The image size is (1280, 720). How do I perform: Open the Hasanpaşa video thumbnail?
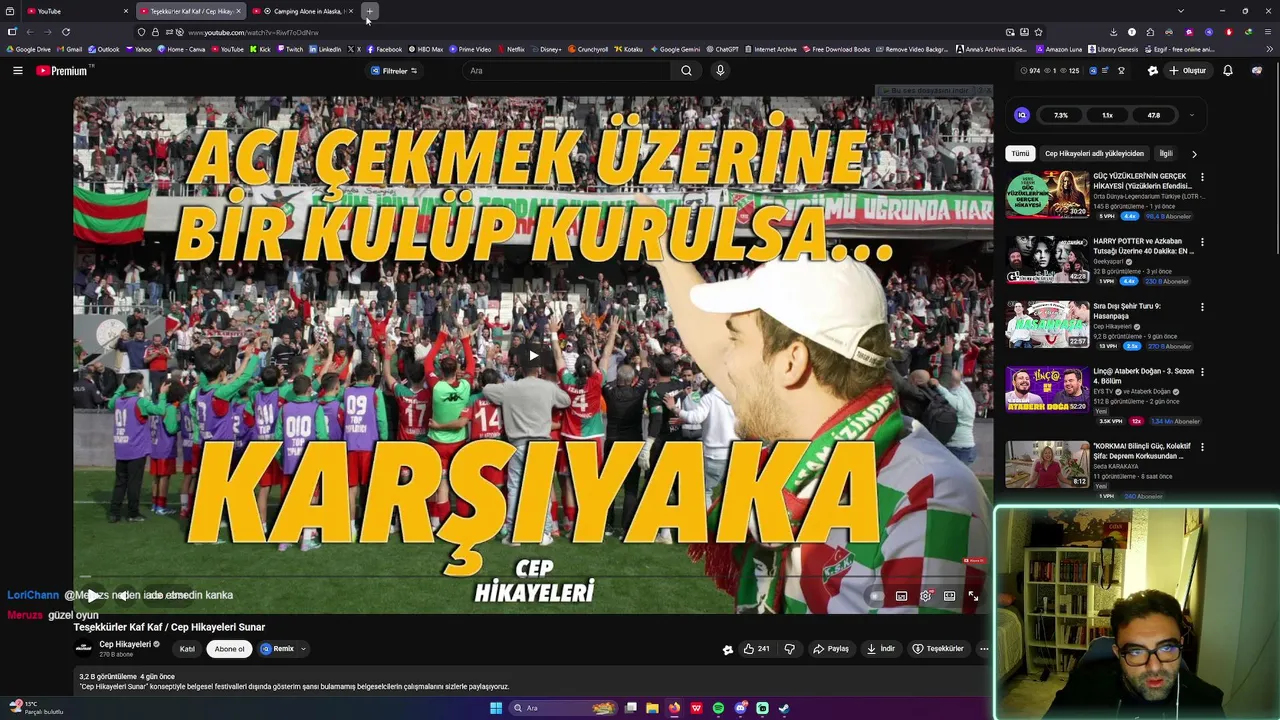(x=1047, y=324)
